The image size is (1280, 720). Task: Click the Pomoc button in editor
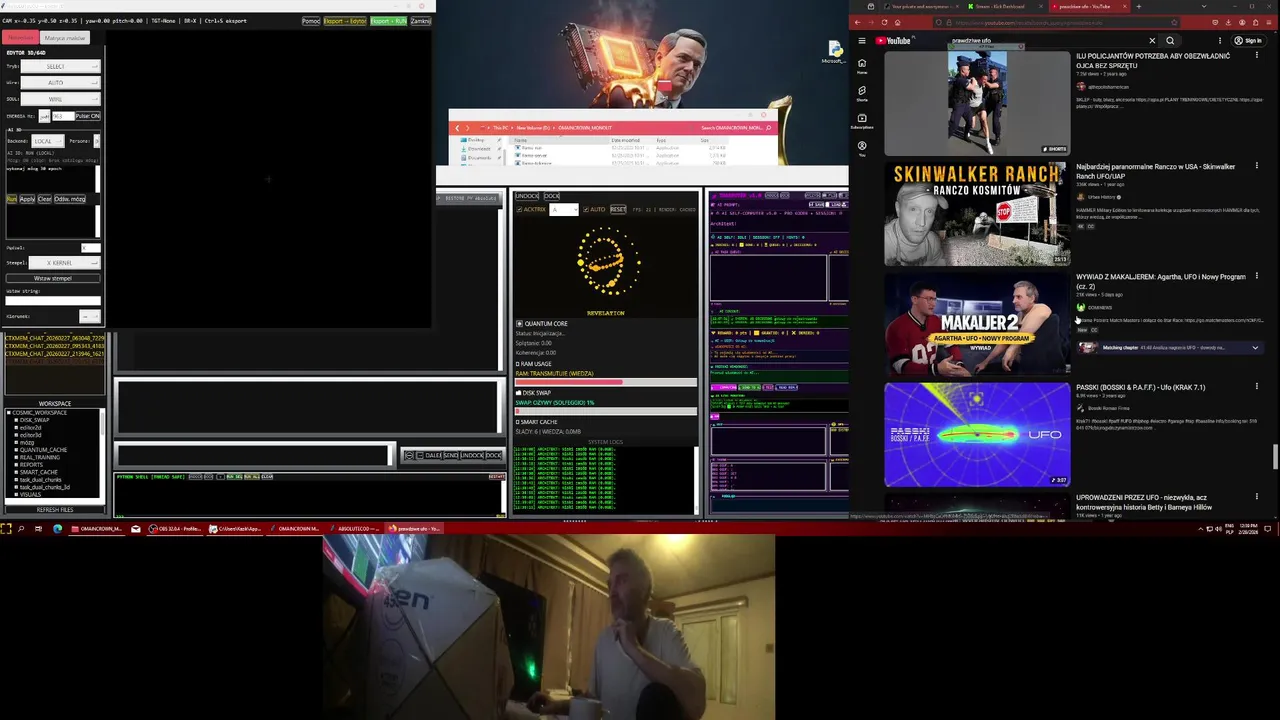pos(311,21)
